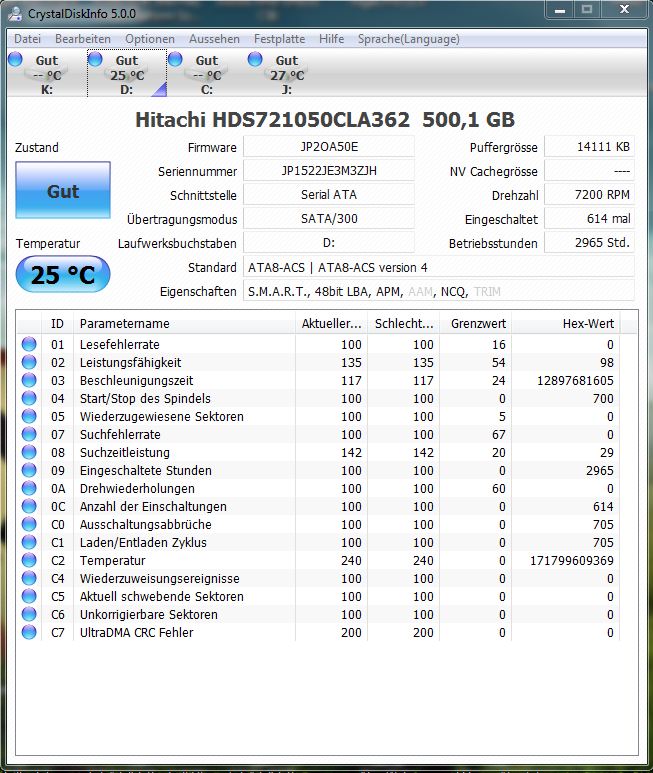Viewport: 653px width, 773px height.
Task: Click the drive title Hitachi HDS721050CLA362
Action: (272, 120)
